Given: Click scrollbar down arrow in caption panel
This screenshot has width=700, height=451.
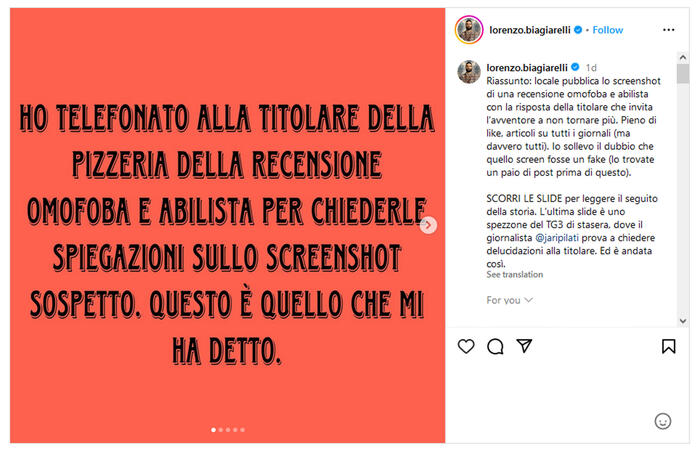Looking at the screenshot, I should [x=683, y=321].
